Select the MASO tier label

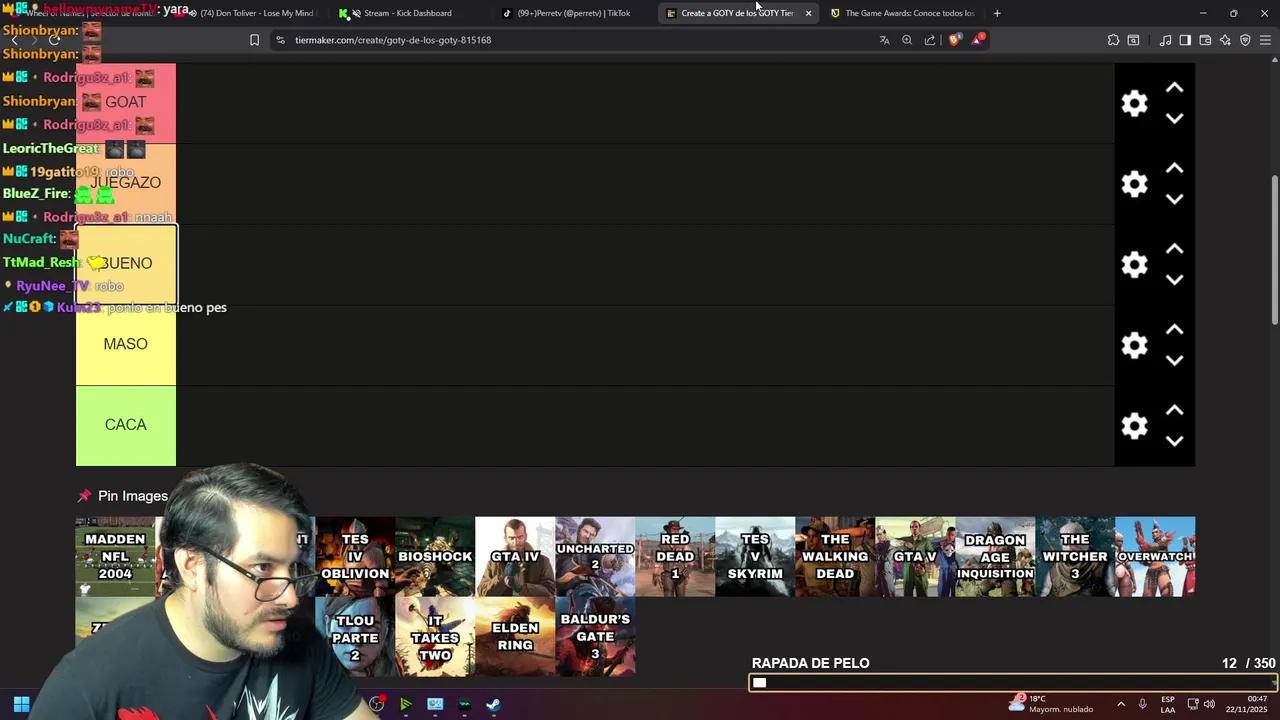pos(126,345)
